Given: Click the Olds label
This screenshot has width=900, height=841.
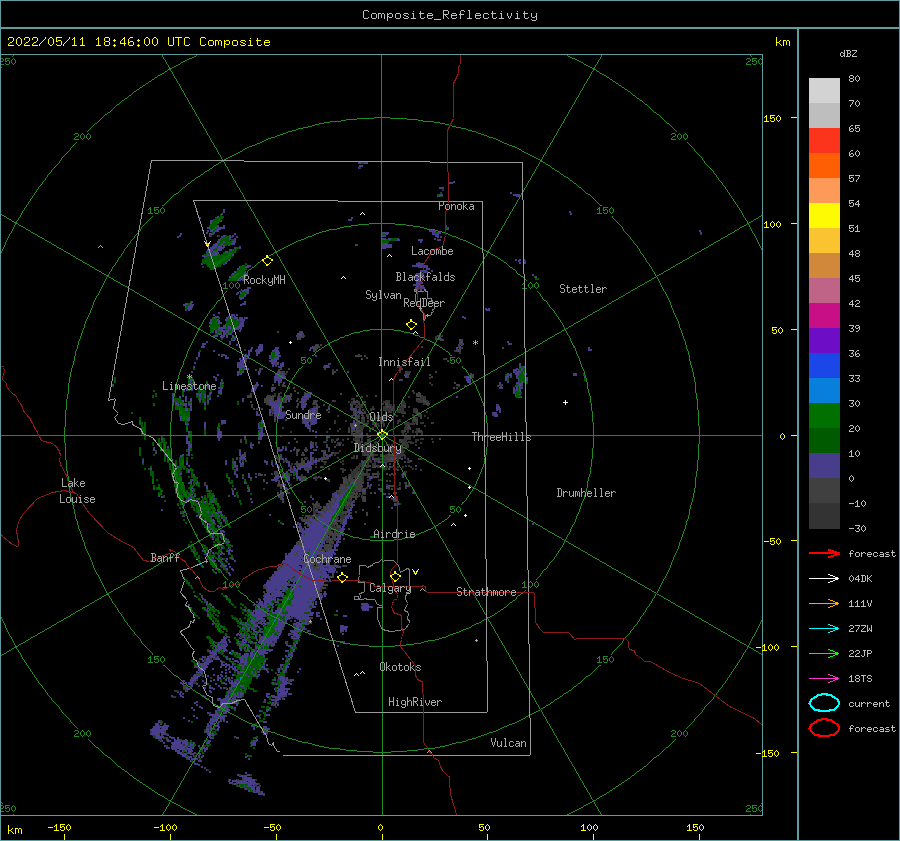Looking at the screenshot, I should point(381,417).
